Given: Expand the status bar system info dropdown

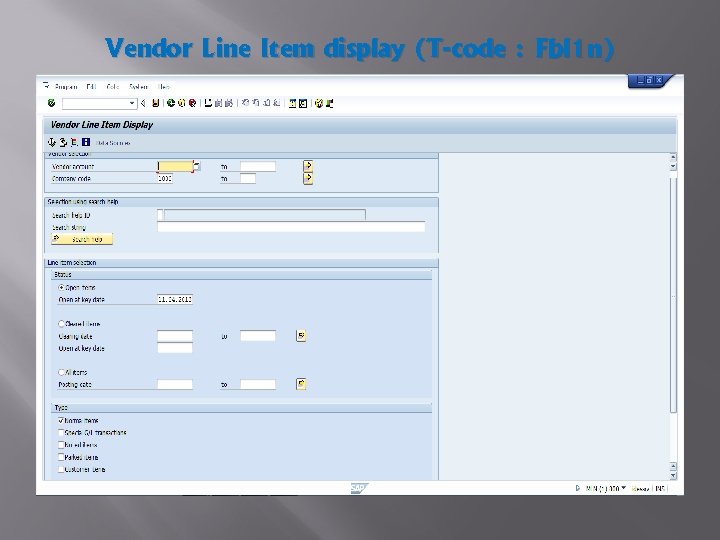Looking at the screenshot, I should click(x=623, y=488).
